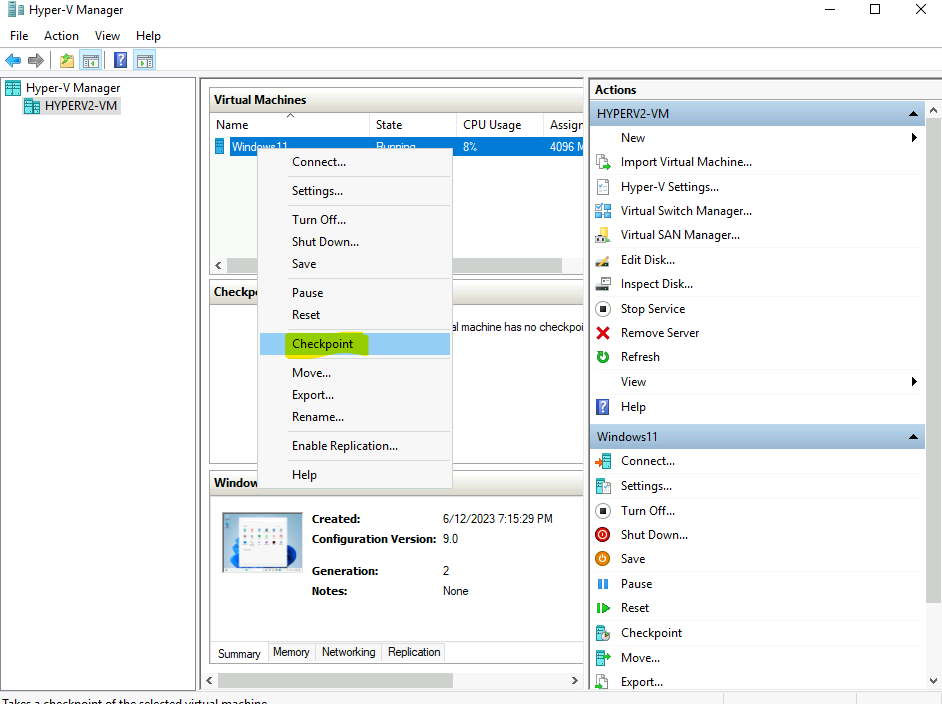
Task: Click the Forward arrow toolbar icon
Action: [36, 61]
